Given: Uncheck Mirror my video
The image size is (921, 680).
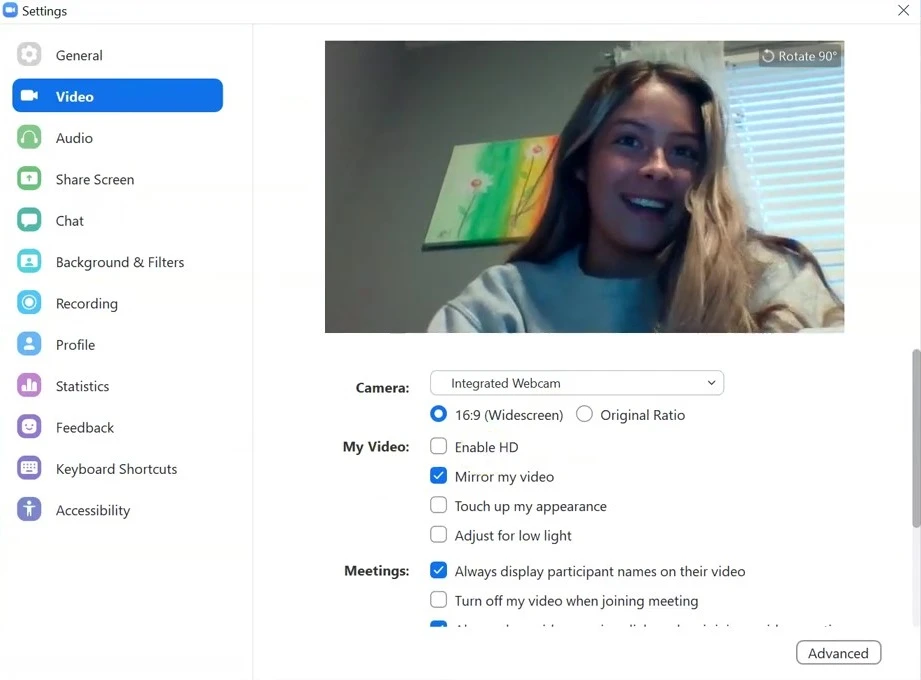Looking at the screenshot, I should tap(438, 476).
